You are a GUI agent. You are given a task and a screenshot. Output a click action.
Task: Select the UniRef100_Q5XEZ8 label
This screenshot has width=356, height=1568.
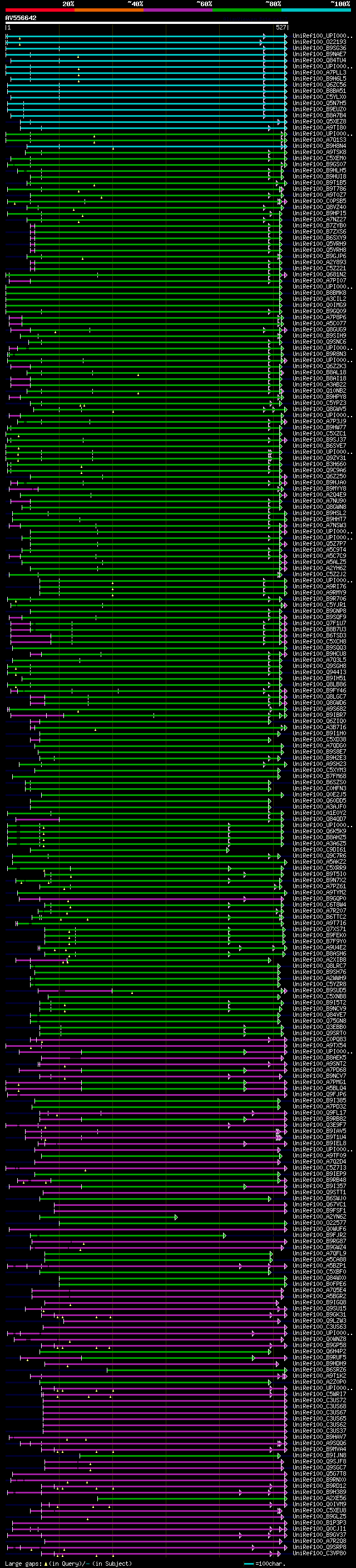pos(319,121)
